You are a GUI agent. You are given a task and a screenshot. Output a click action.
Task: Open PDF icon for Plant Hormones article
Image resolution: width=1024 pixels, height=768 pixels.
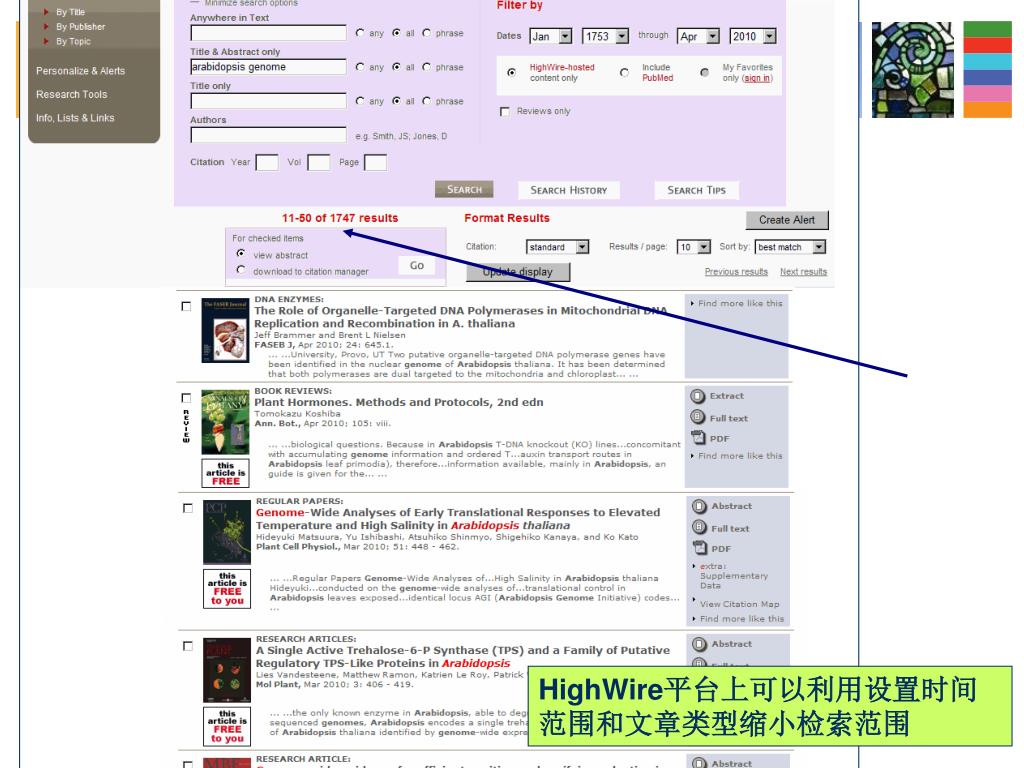(x=698, y=438)
